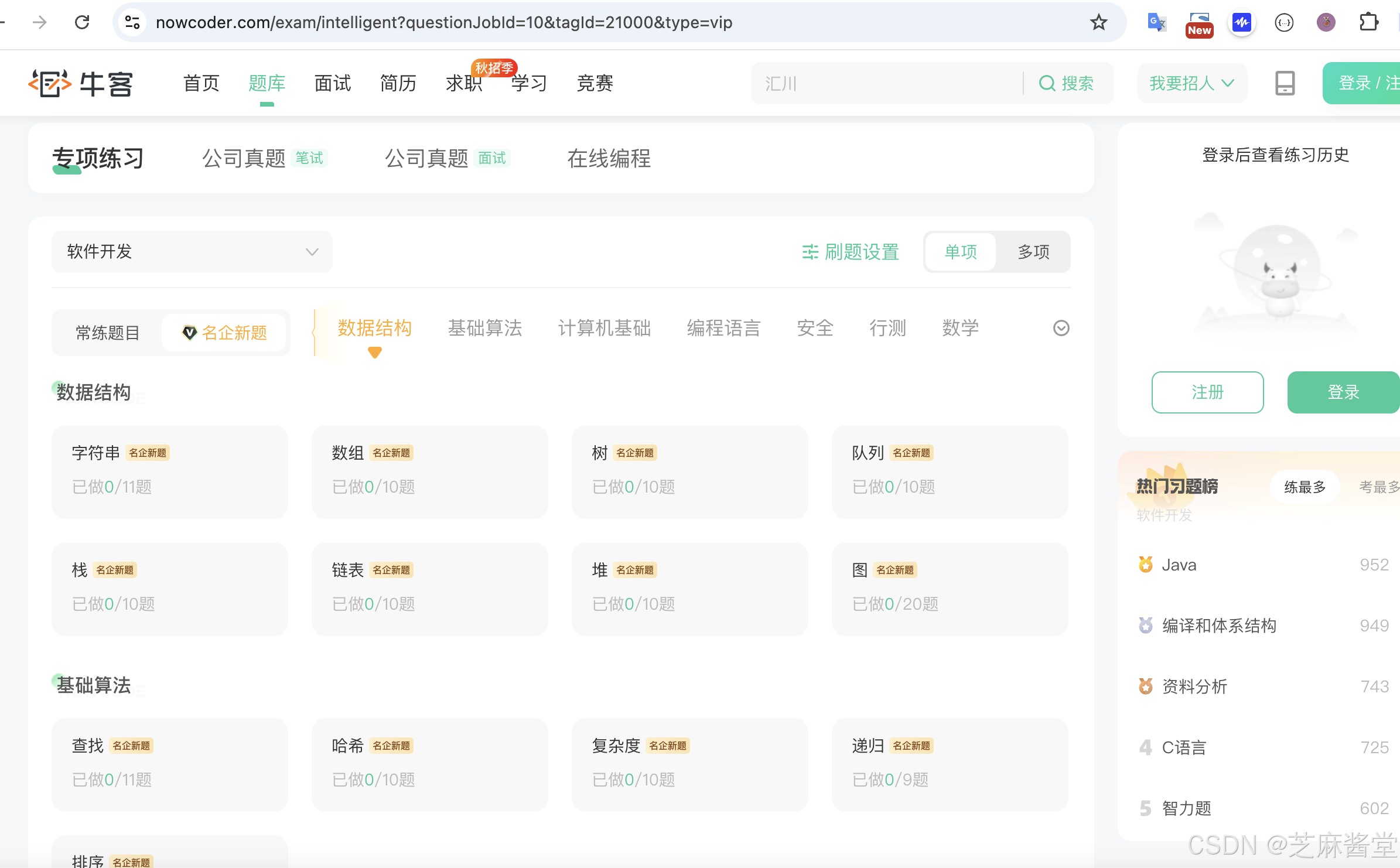Click the Nowcoder logo icon
Image resolution: width=1400 pixels, height=868 pixels.
click(50, 83)
